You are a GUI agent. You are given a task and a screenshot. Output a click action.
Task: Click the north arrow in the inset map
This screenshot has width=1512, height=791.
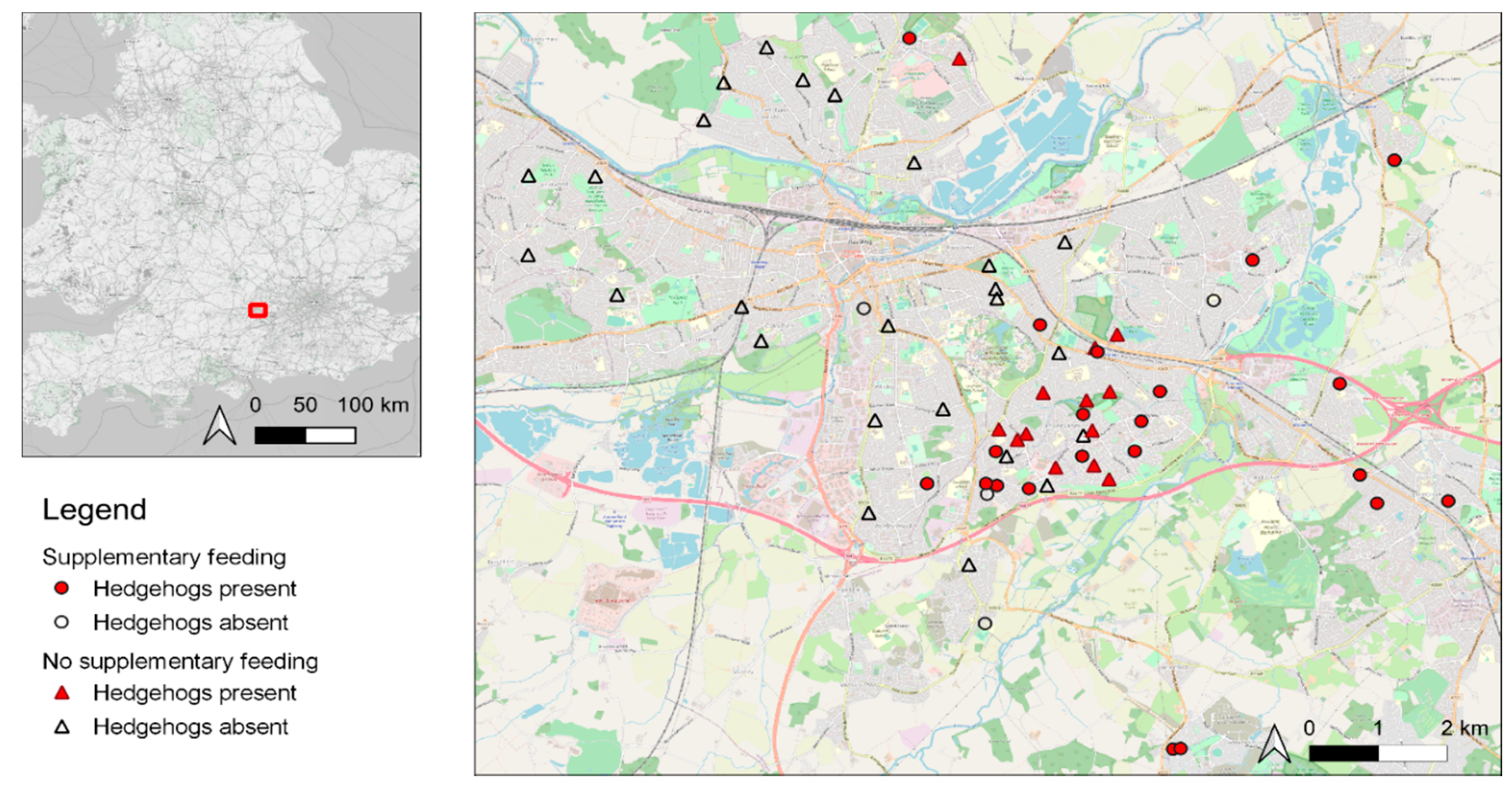[219, 426]
